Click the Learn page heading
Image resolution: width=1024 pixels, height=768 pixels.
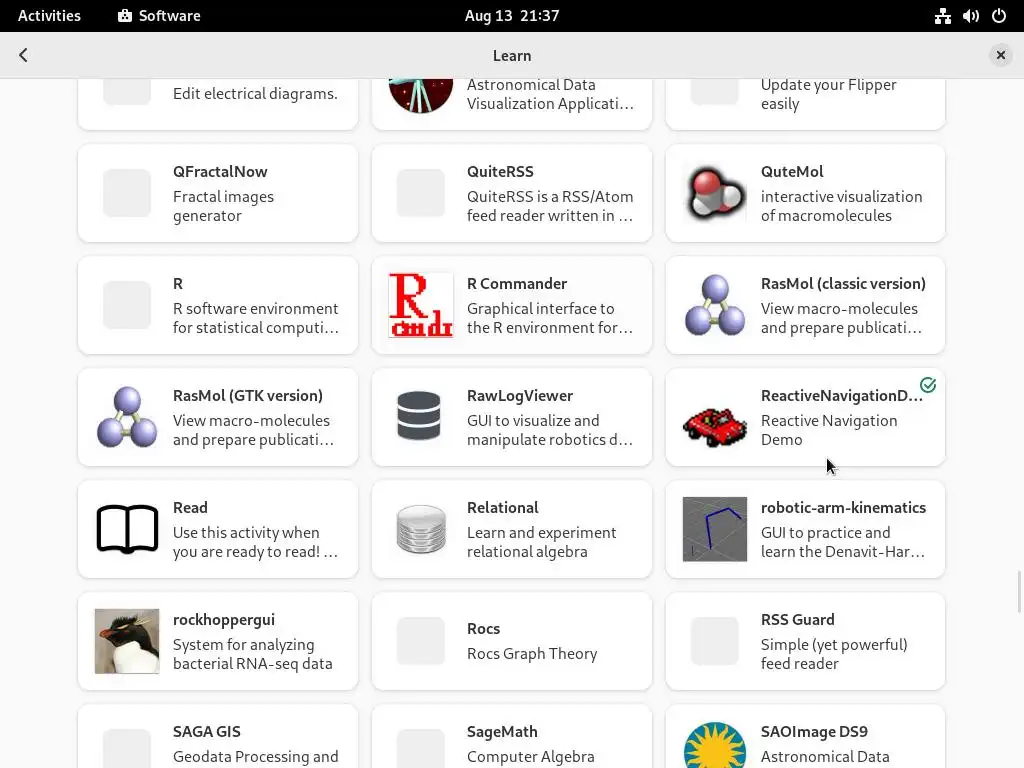512,56
